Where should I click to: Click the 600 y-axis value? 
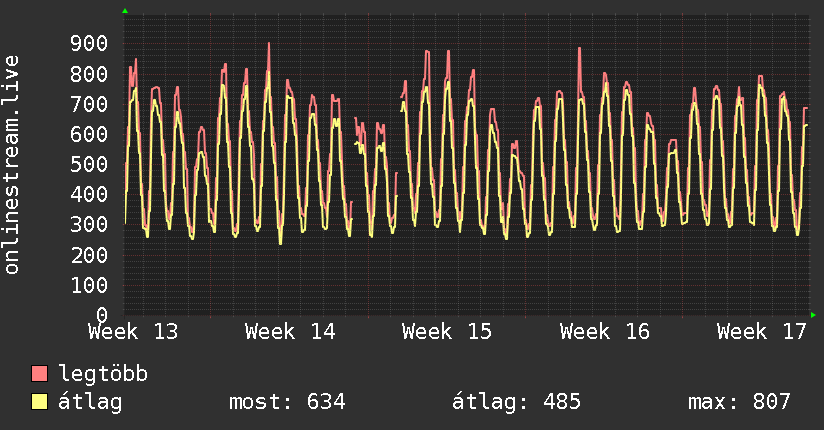click(x=89, y=134)
